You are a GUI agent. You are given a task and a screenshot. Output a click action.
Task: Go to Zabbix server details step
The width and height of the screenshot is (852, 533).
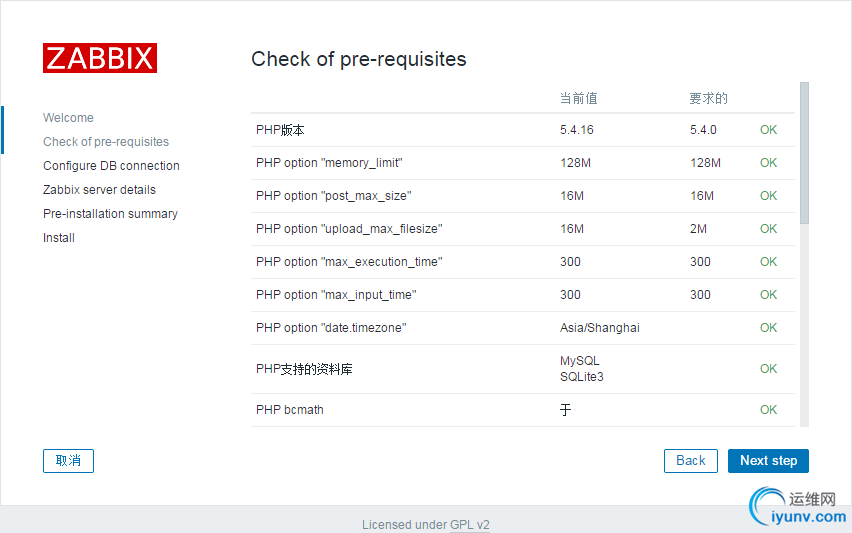[99, 190]
